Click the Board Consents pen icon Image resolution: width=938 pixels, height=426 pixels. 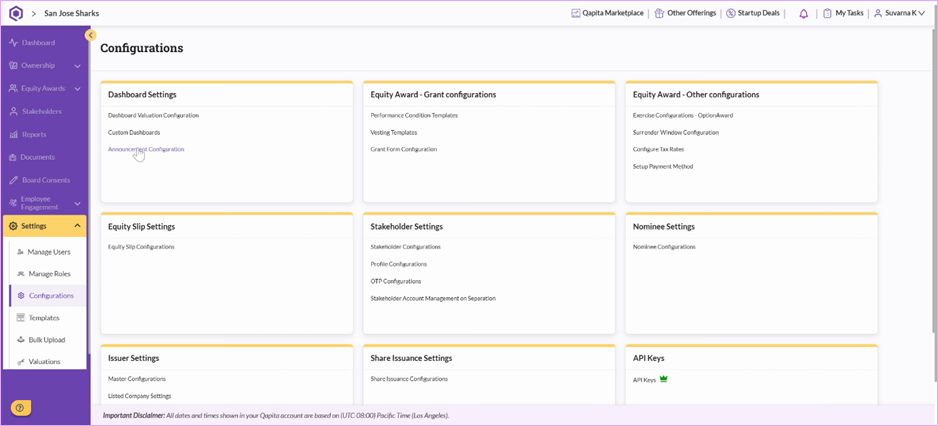coord(14,180)
